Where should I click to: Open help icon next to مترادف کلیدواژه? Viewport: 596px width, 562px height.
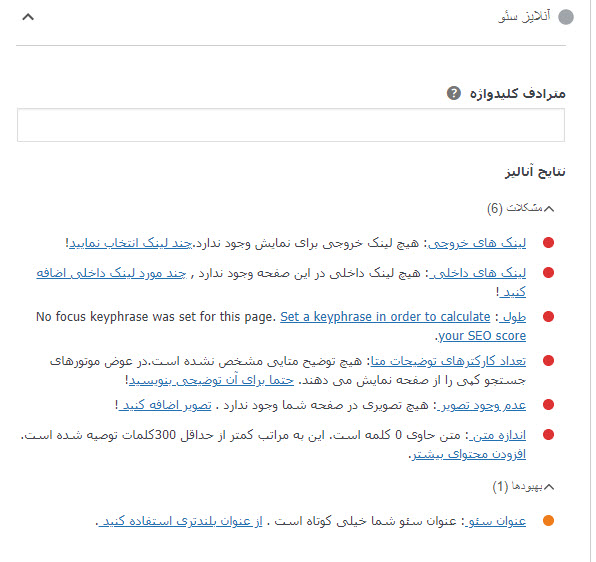click(x=453, y=93)
